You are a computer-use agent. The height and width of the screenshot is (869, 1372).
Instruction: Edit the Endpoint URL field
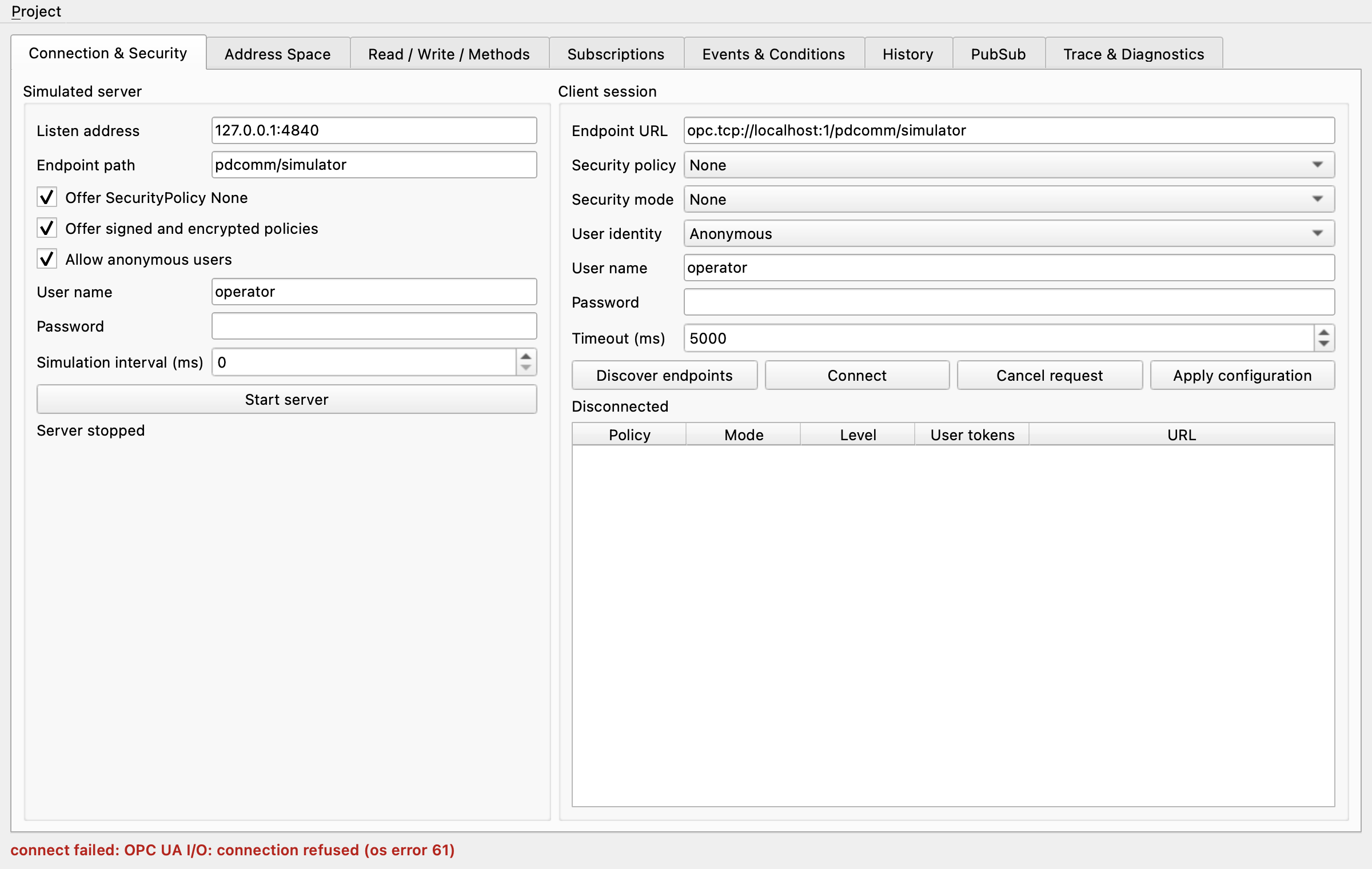(x=1009, y=130)
